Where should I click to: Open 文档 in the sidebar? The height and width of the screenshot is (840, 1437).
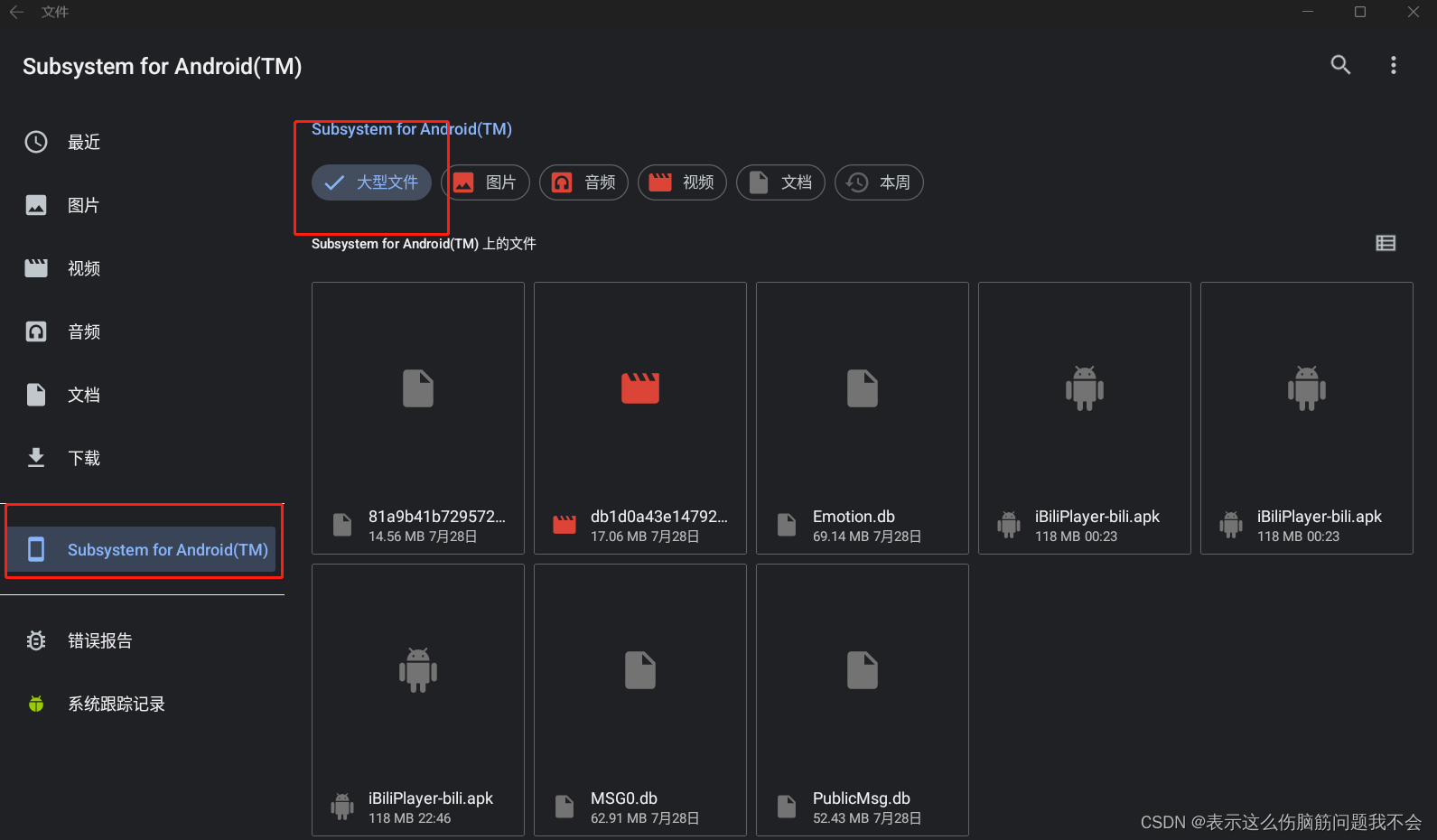[145, 395]
